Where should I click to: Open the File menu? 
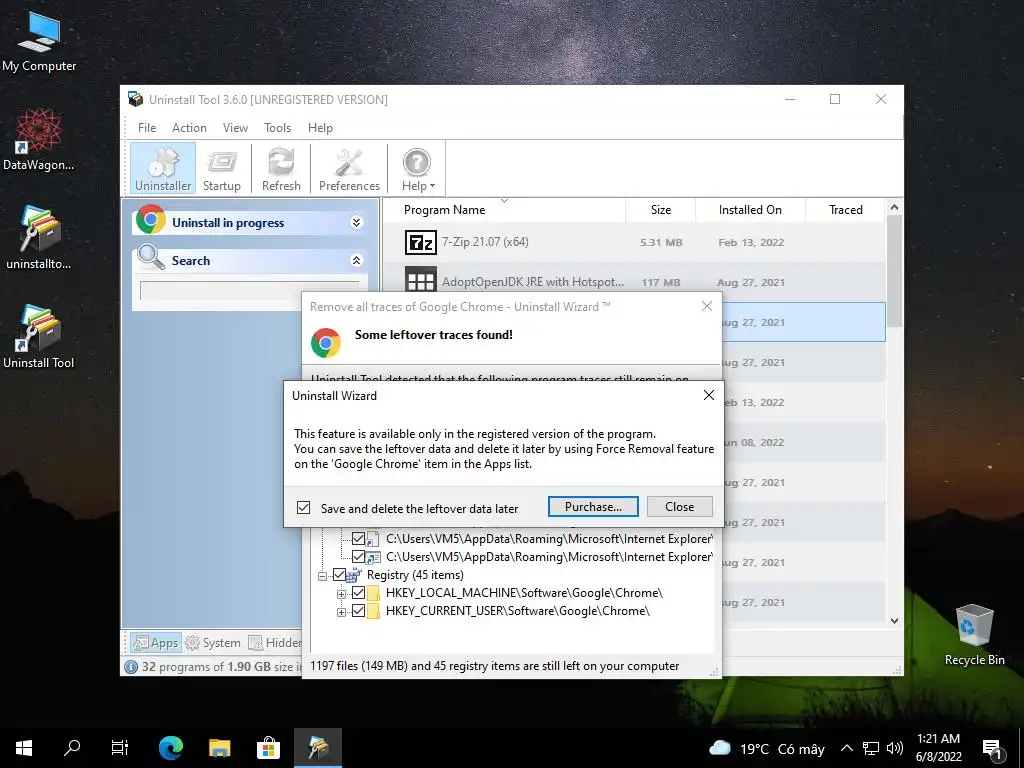[x=147, y=128]
